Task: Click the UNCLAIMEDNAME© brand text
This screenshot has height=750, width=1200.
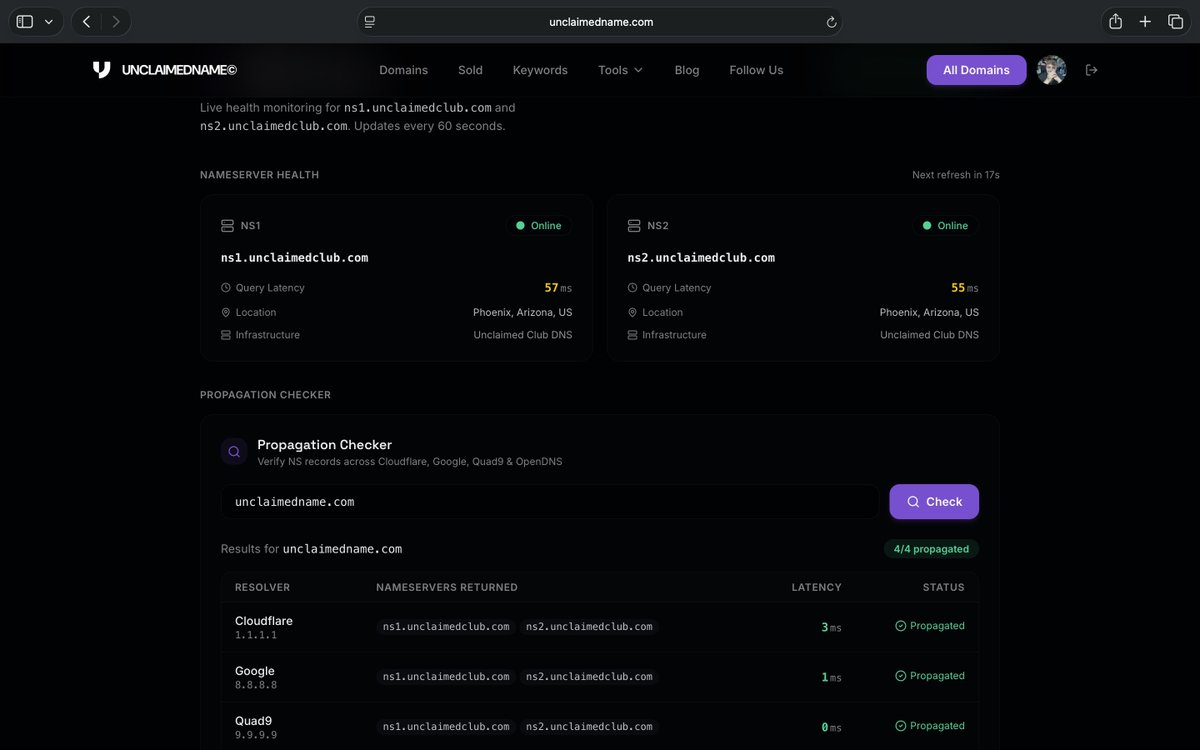Action: (x=179, y=70)
